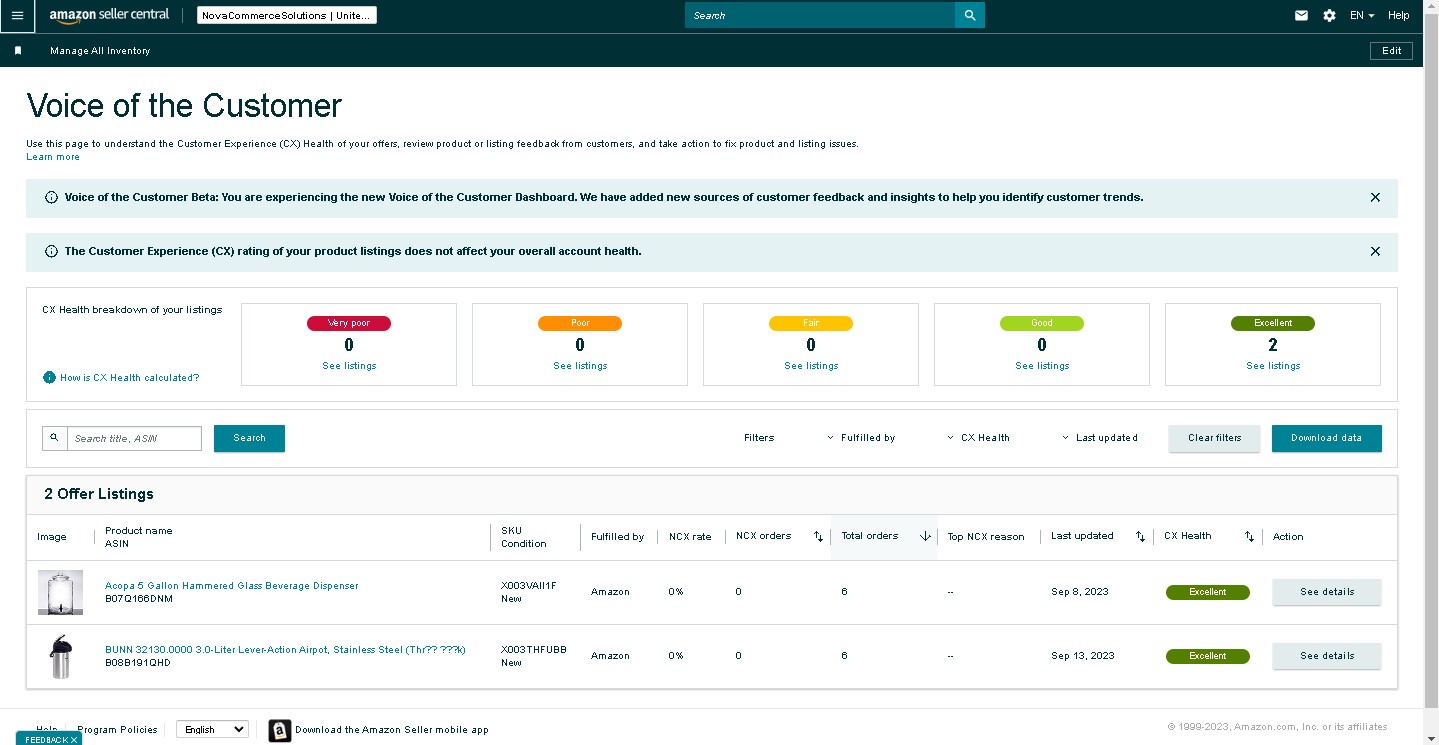Click the yellow Fair badge

click(x=811, y=323)
